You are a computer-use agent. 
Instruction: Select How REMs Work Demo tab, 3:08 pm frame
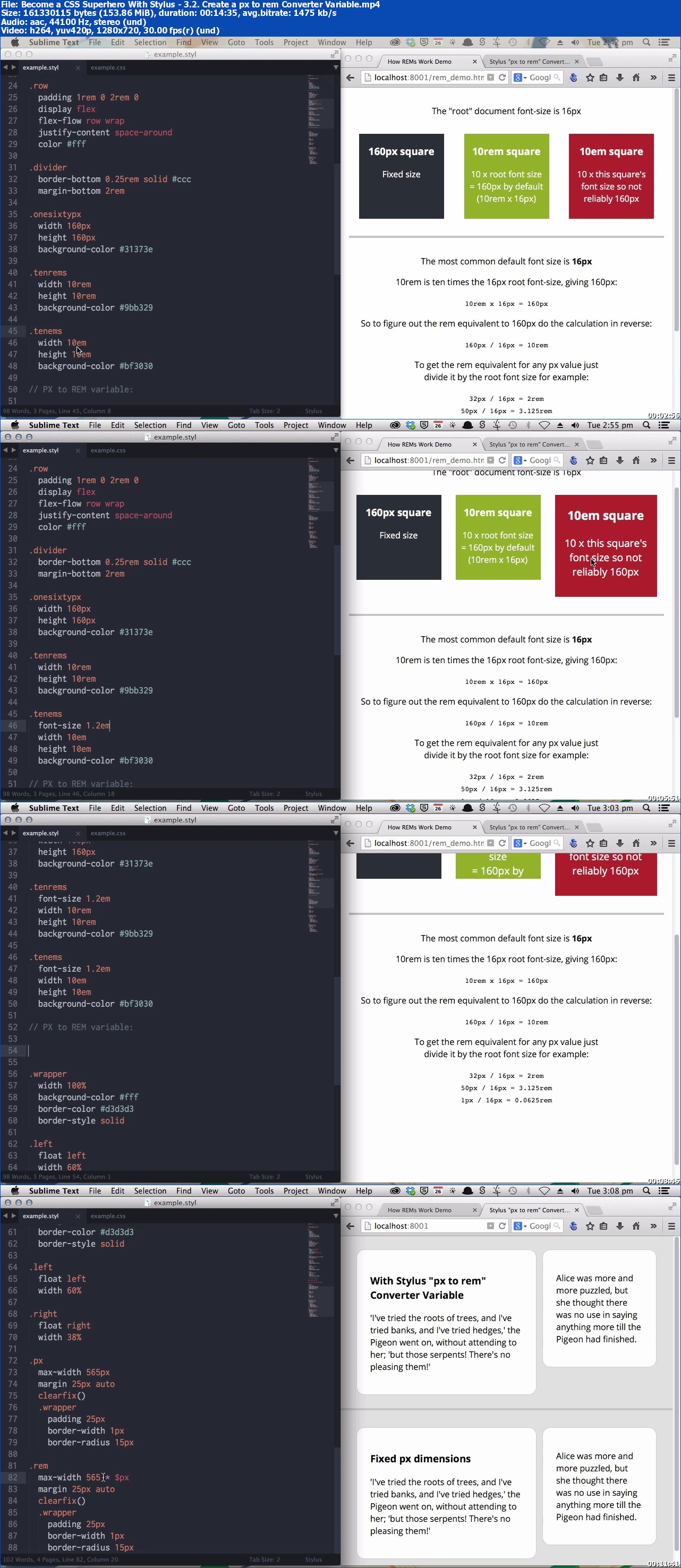tap(419, 1210)
